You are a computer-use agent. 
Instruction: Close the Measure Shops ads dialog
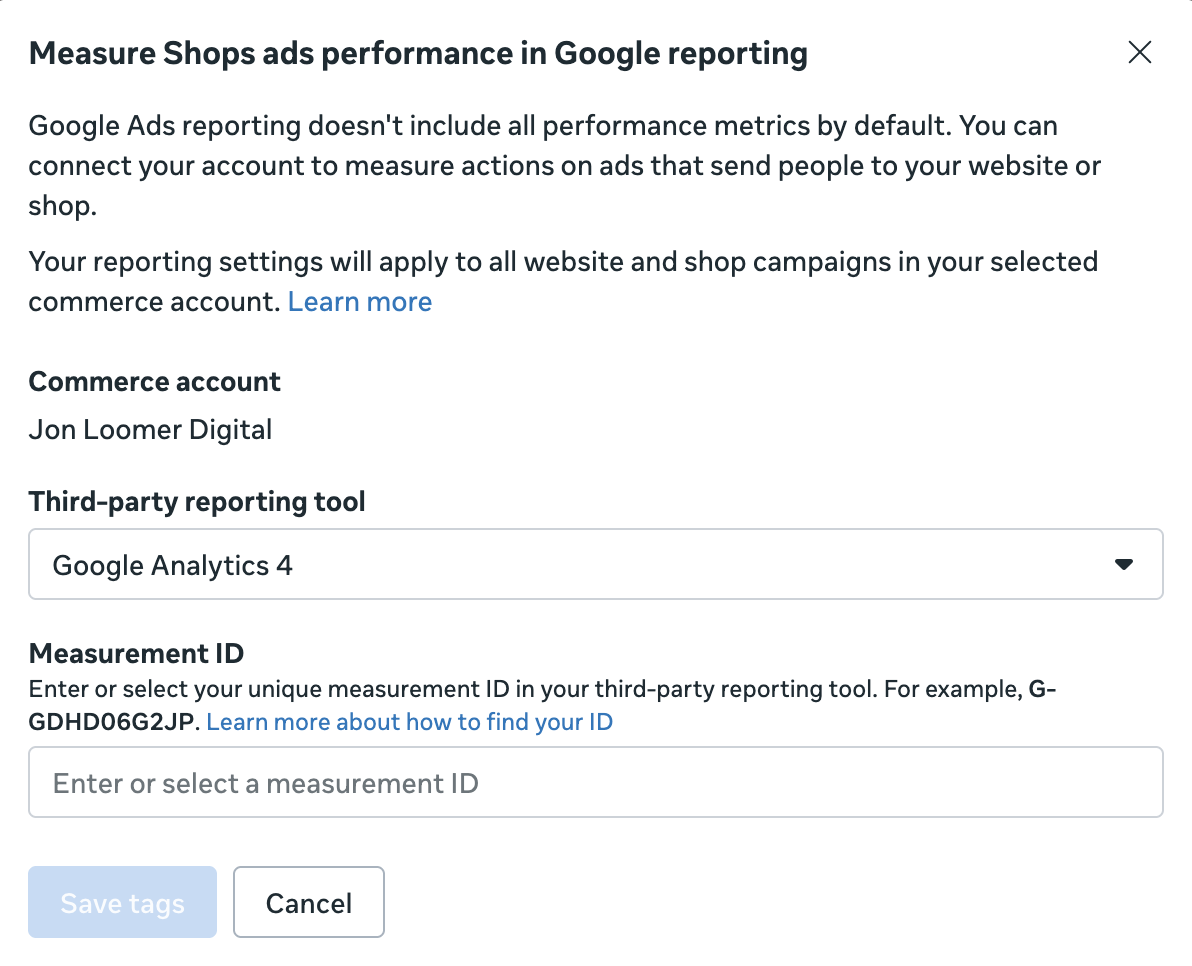click(1139, 53)
